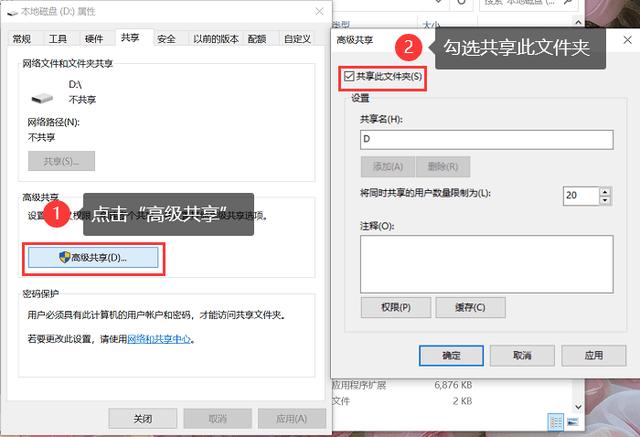Select the 硬件 tab

[x=94, y=39]
